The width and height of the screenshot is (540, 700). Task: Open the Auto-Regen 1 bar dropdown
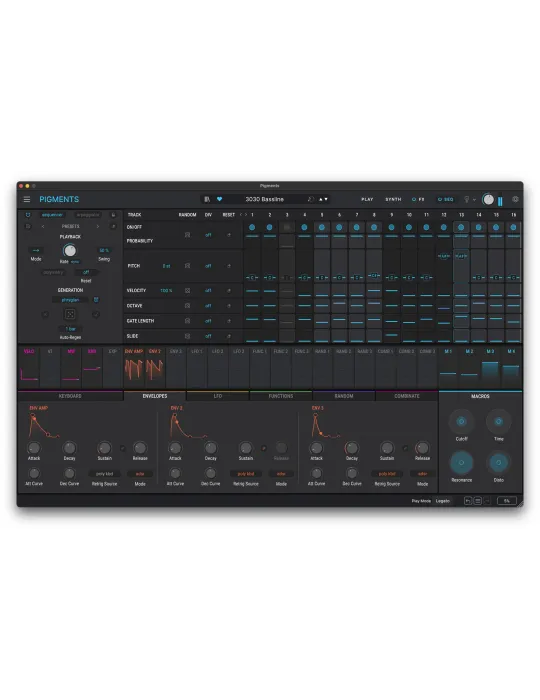coord(71,329)
